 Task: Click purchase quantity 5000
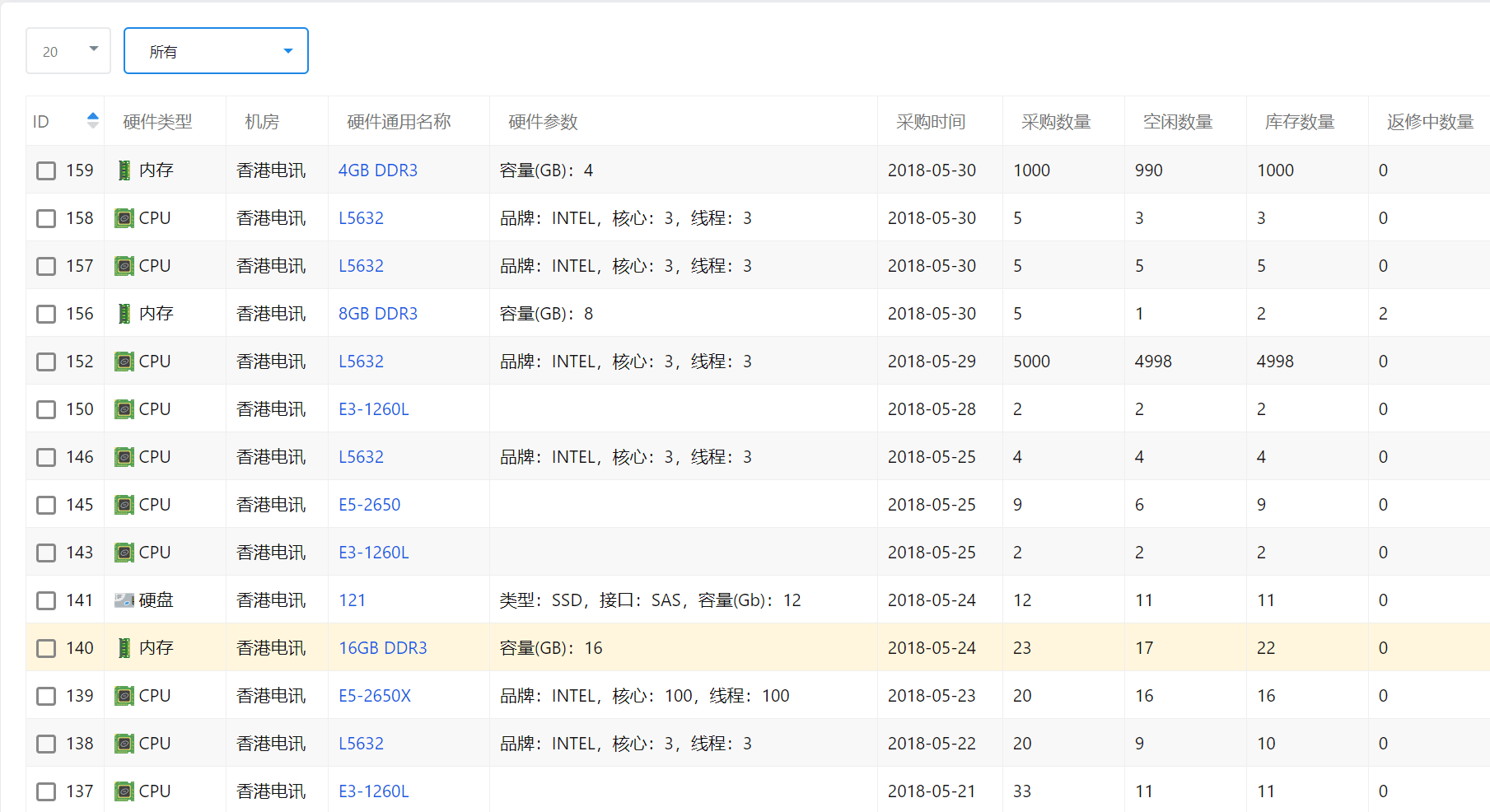click(x=1031, y=362)
